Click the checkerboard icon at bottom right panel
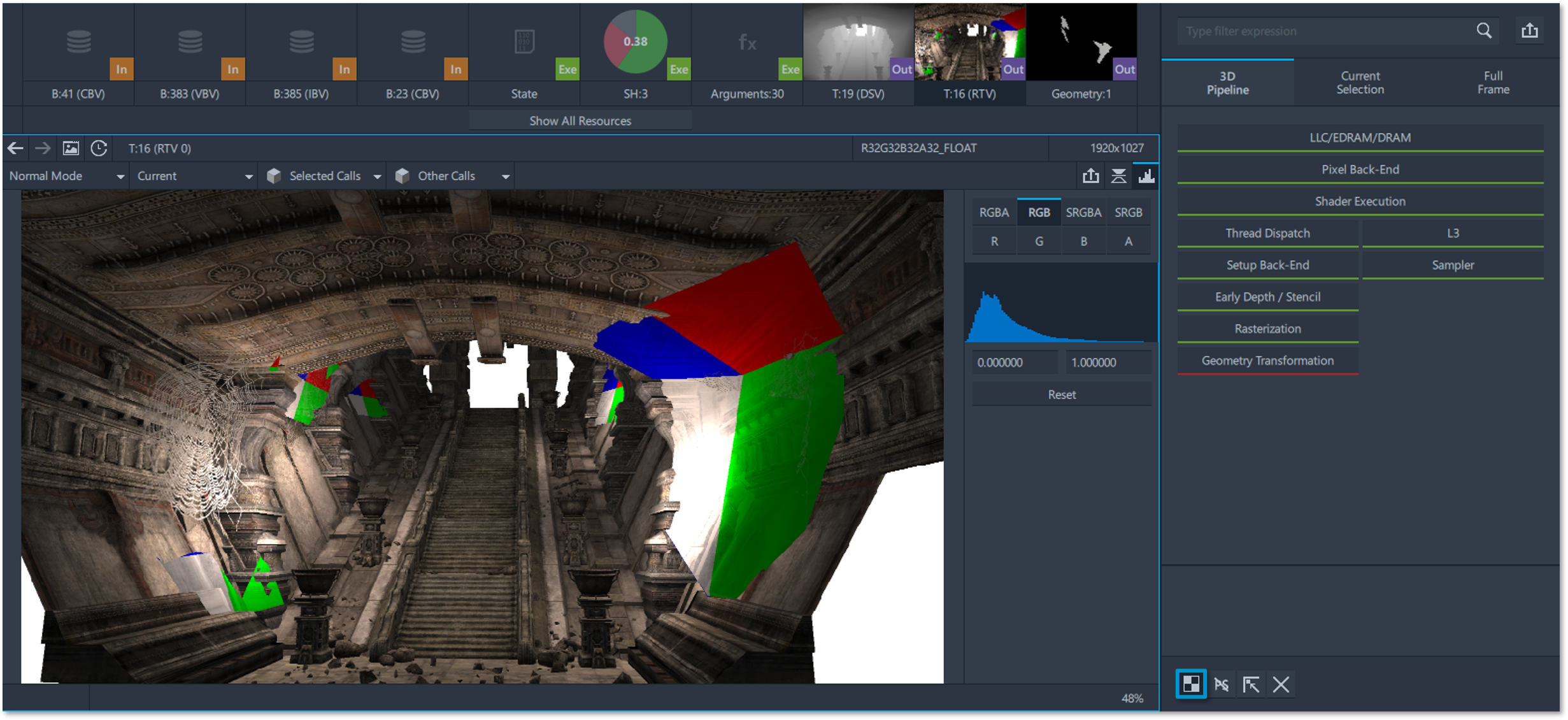This screenshot has height=720, width=1568. (1191, 684)
